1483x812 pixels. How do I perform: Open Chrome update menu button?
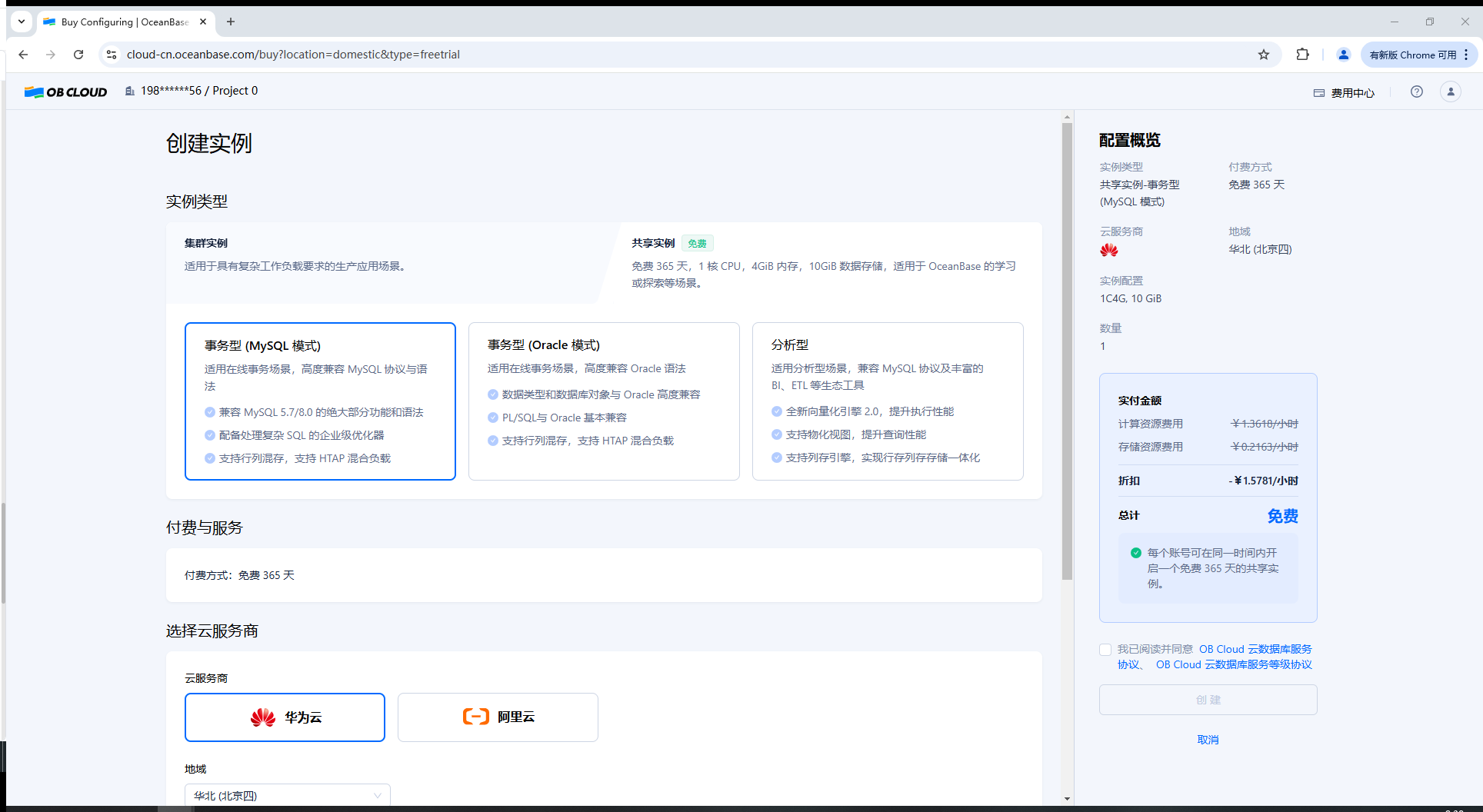point(1419,55)
